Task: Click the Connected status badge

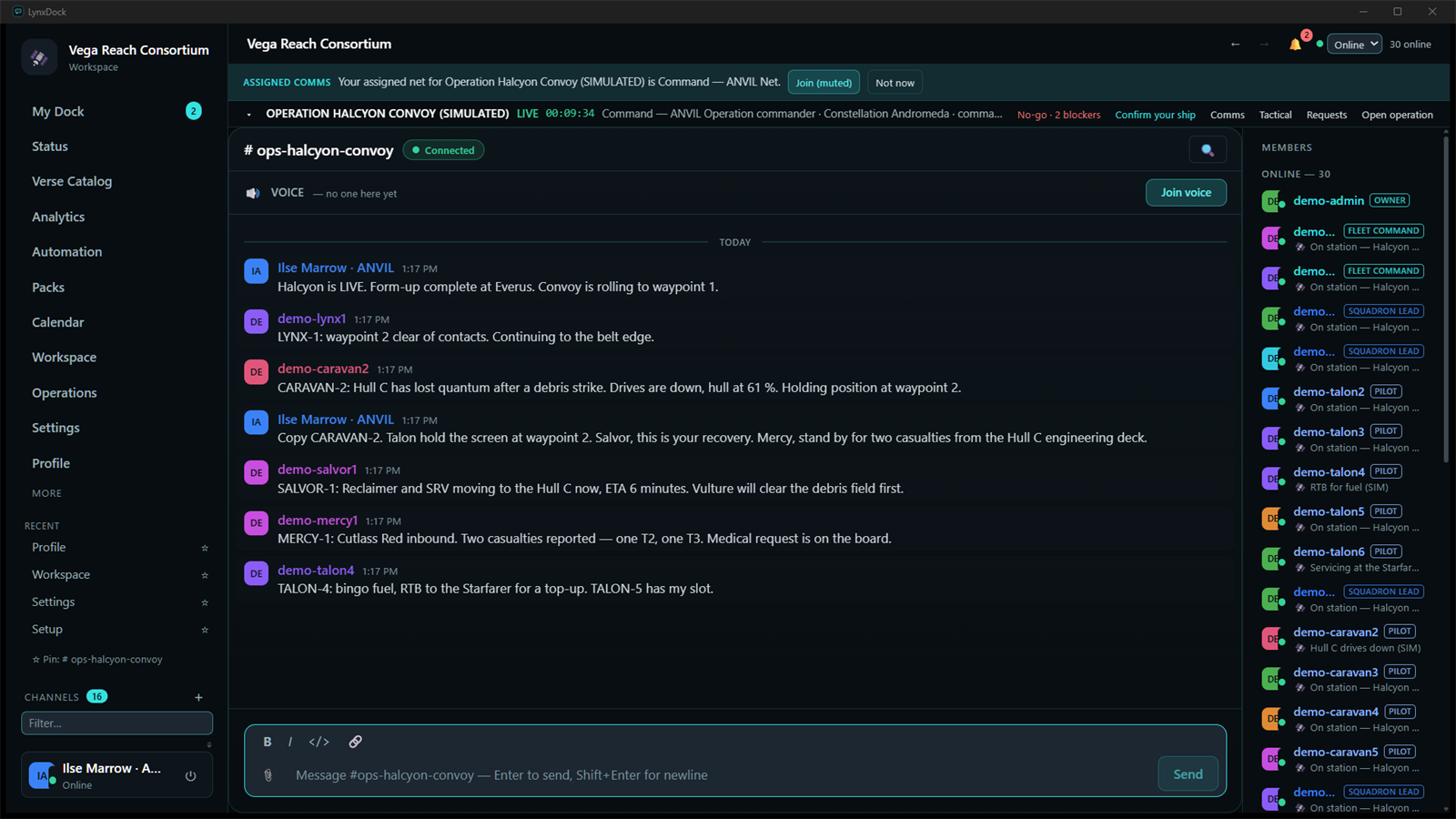Action: pyautogui.click(x=443, y=150)
